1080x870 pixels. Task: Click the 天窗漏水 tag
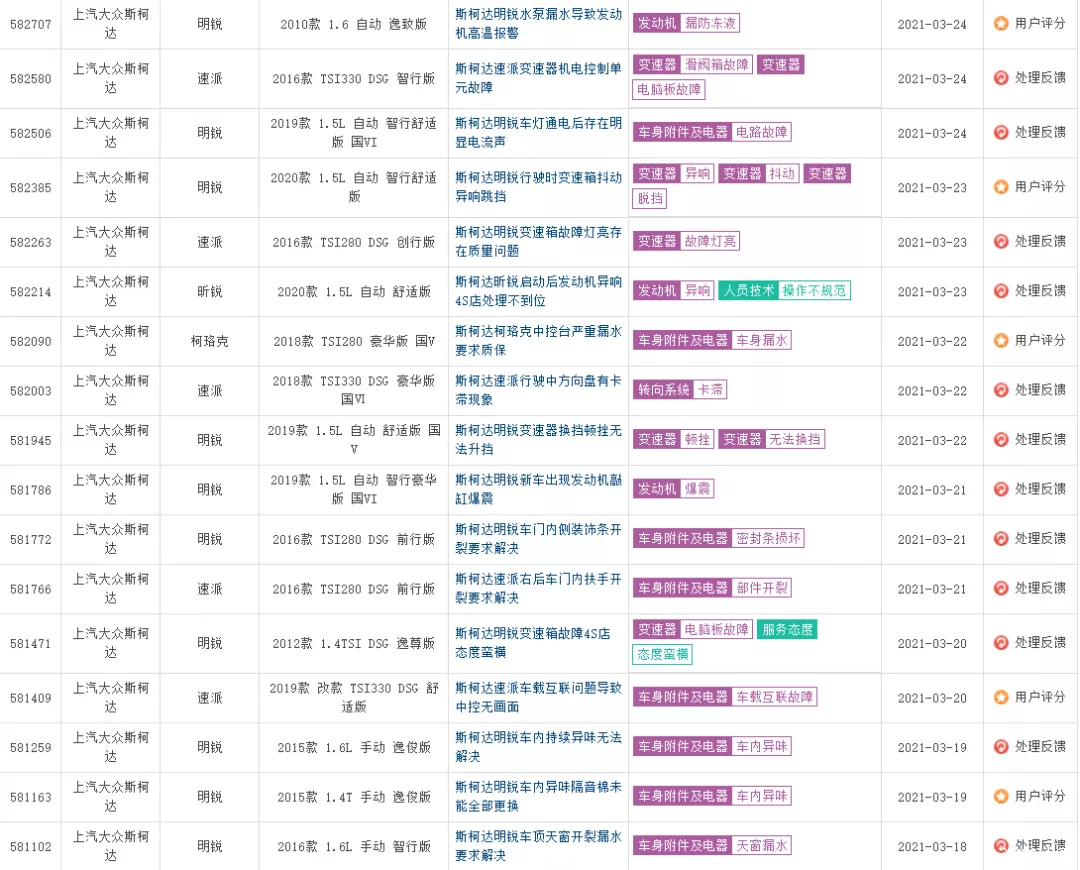tap(761, 845)
